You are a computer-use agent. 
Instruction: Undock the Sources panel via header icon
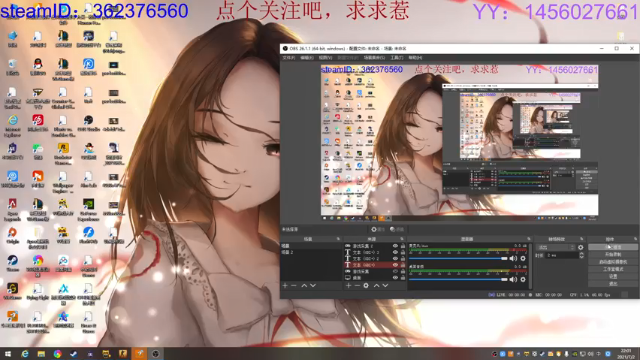(x=402, y=239)
